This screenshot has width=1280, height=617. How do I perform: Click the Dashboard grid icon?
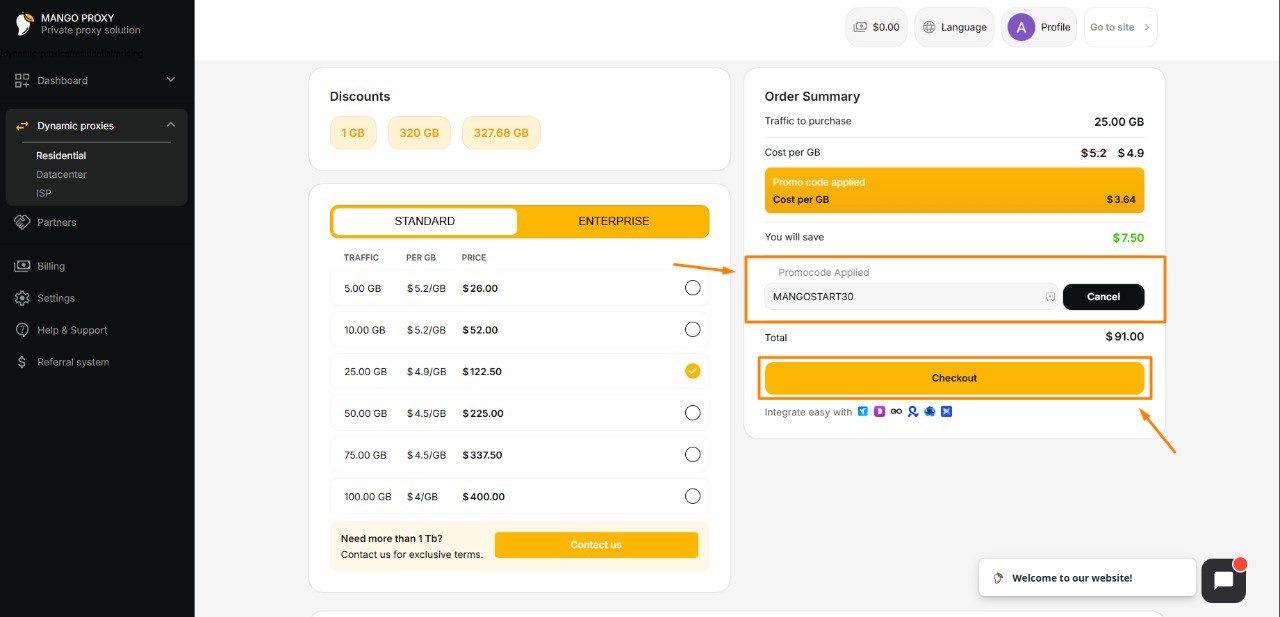(x=22, y=80)
